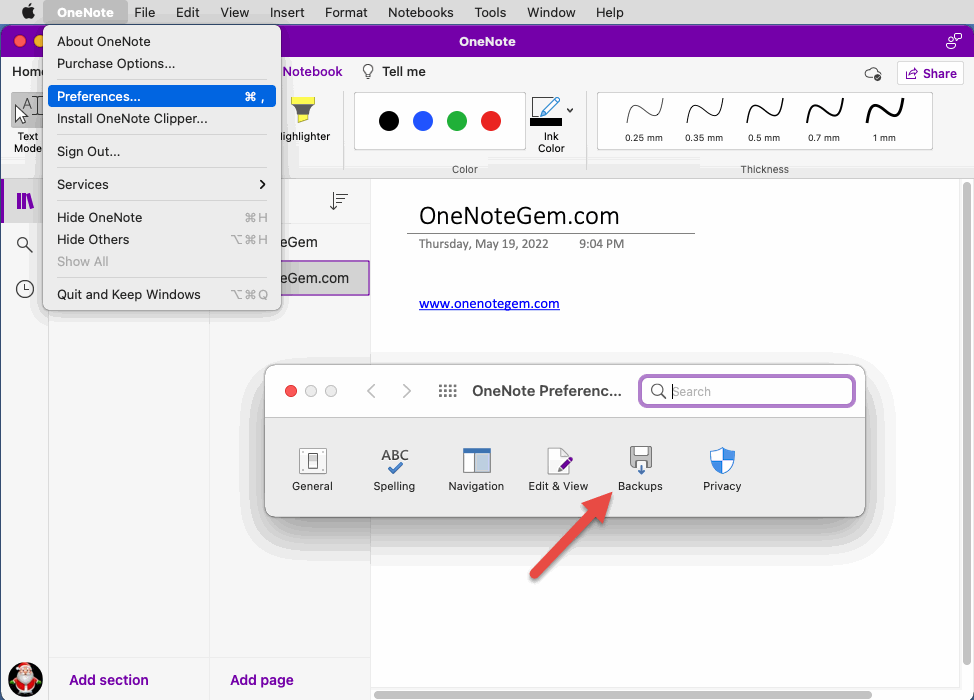
Task: Click the page date Thursday, May 19, 2022
Action: (483, 243)
